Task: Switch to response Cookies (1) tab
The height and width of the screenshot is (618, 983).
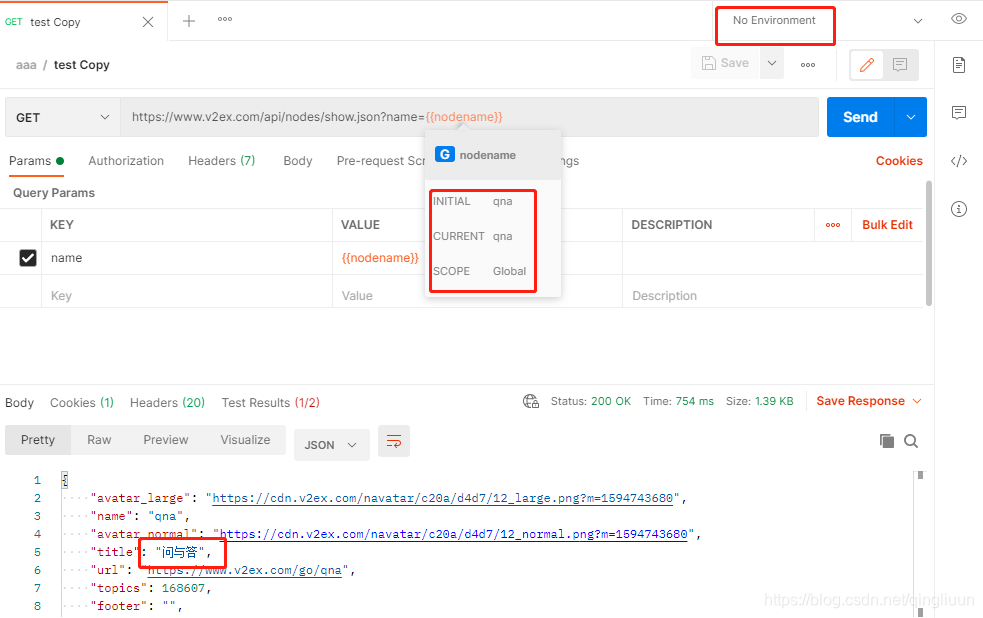Action: tap(82, 402)
